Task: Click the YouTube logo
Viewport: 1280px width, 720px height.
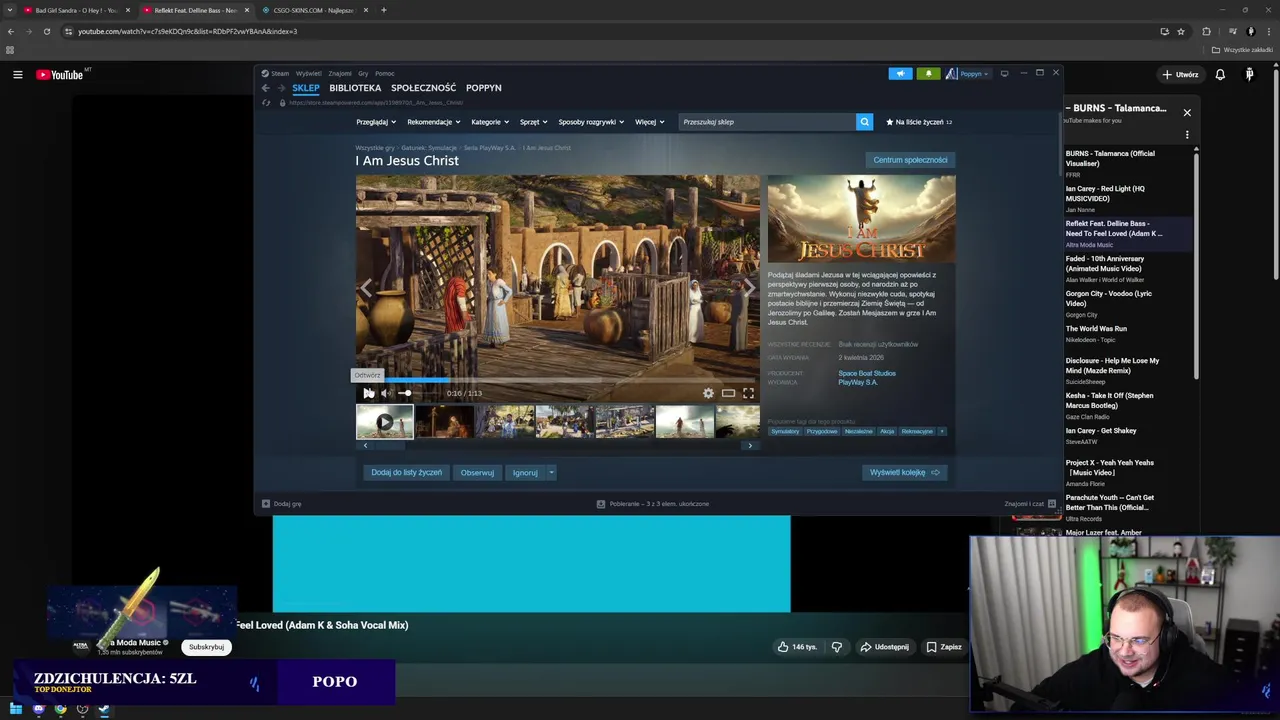Action: point(60,75)
